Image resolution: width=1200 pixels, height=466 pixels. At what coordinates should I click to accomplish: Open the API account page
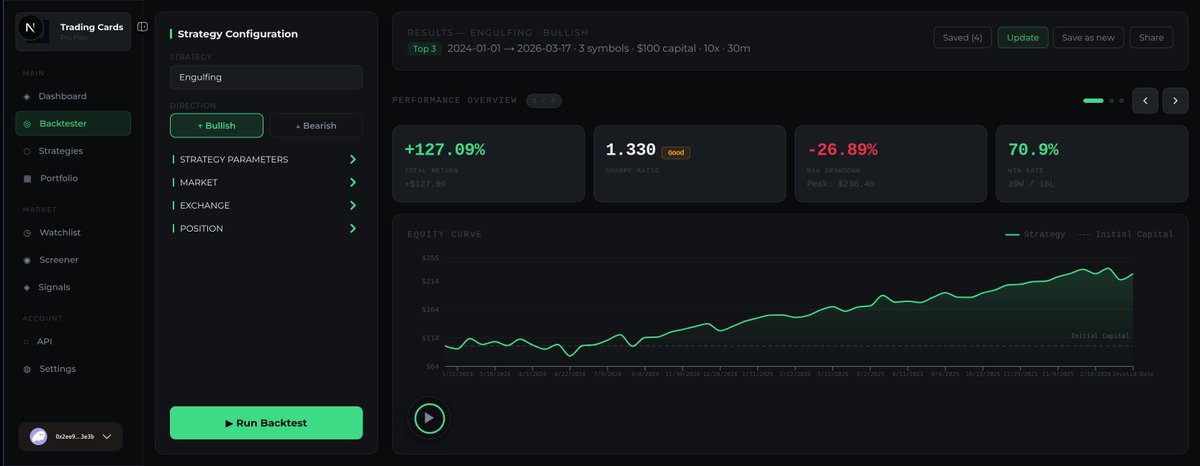click(x=73, y=342)
